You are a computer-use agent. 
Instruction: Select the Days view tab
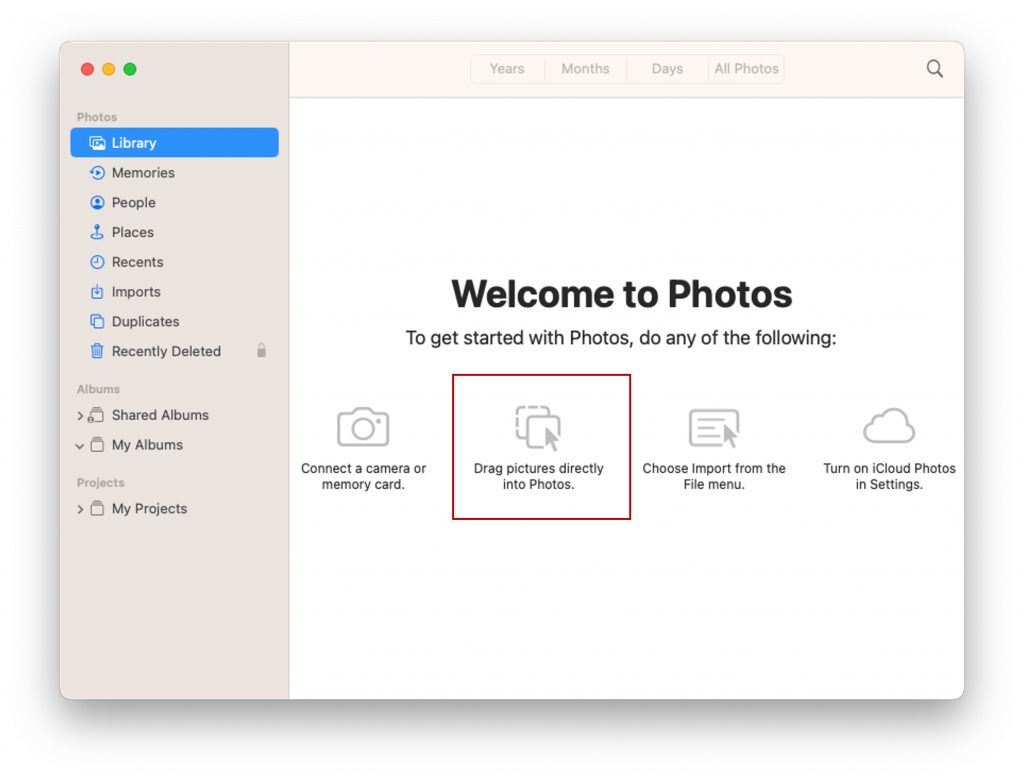667,69
